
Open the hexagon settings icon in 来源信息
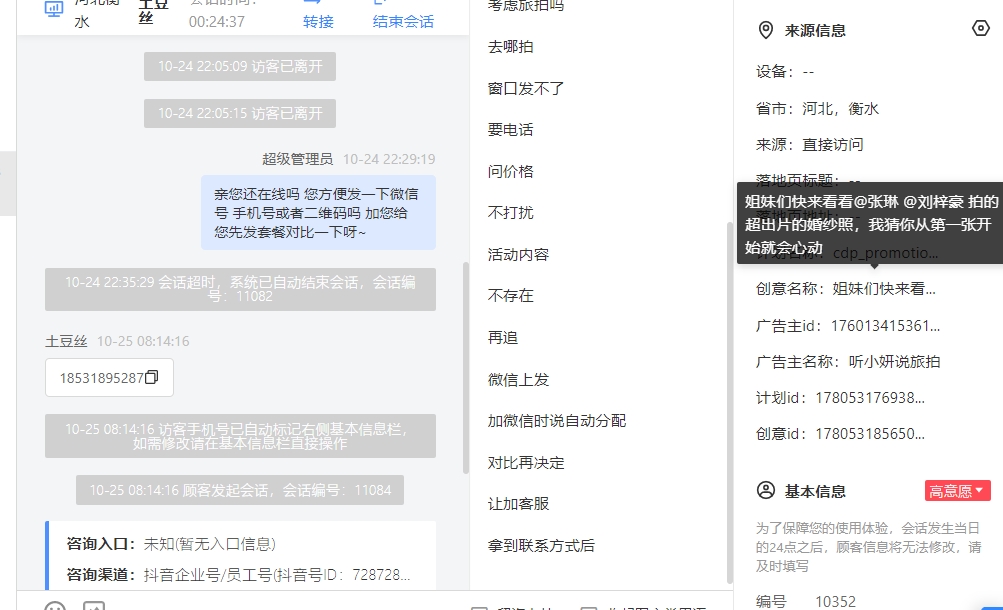(981, 29)
